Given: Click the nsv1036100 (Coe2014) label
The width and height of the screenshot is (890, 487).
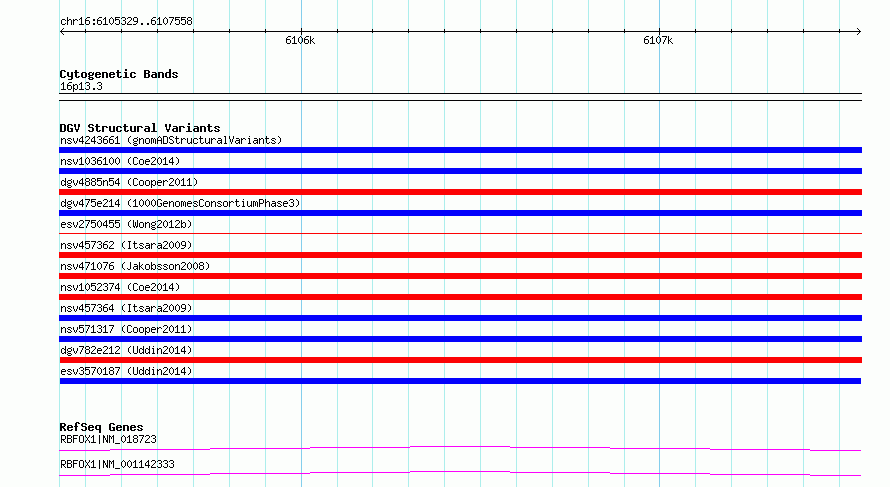Looking at the screenshot, I should point(120,161).
